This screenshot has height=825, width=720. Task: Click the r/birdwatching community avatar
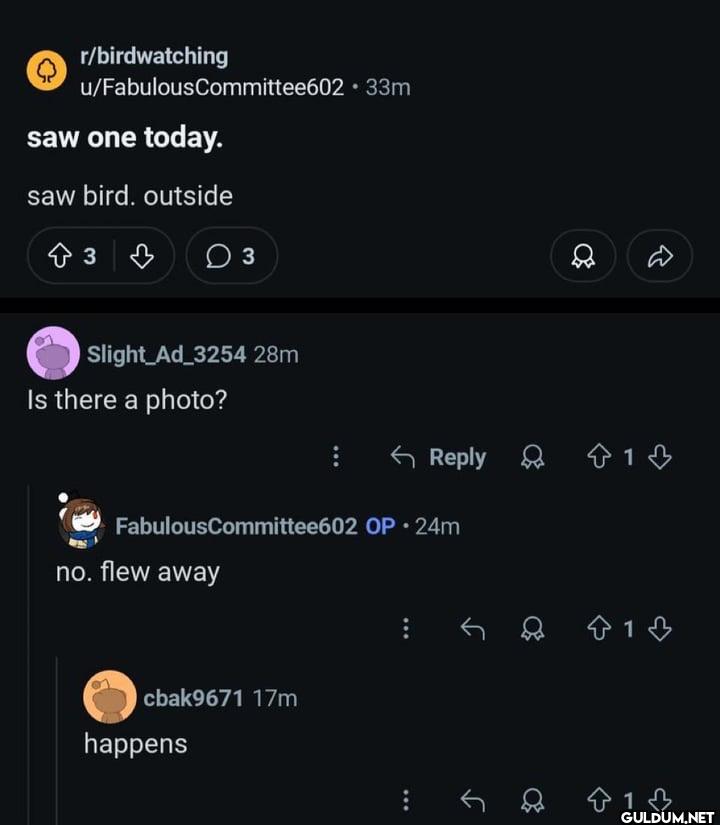[46, 71]
